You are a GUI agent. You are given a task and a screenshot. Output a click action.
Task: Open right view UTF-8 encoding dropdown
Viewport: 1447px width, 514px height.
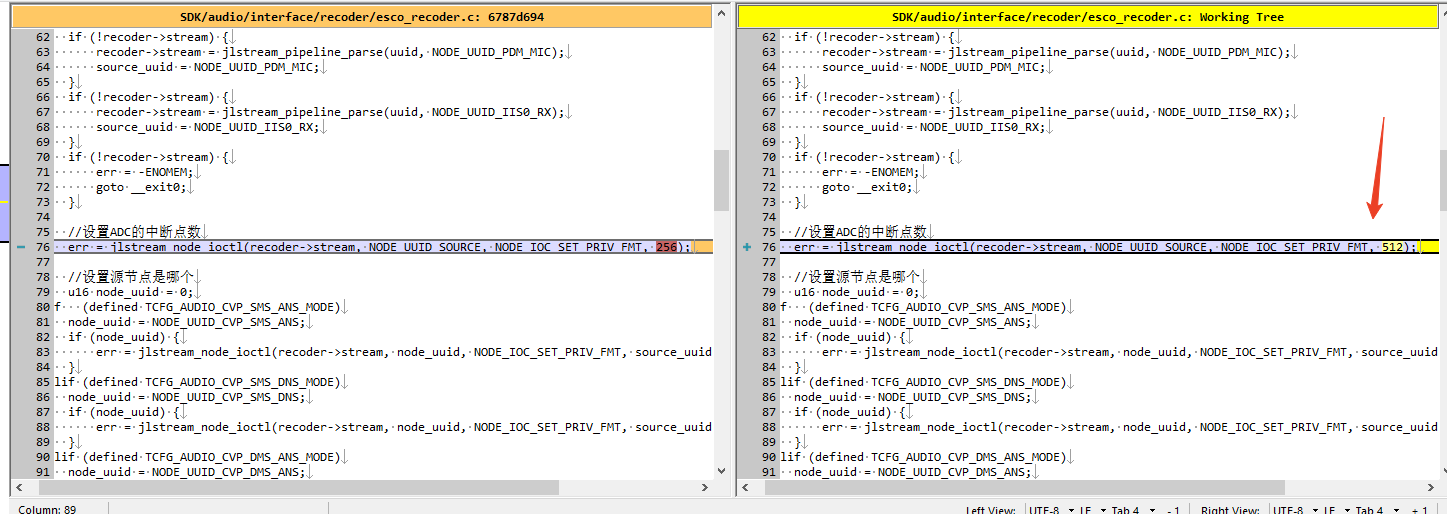pyautogui.click(x=1296, y=510)
